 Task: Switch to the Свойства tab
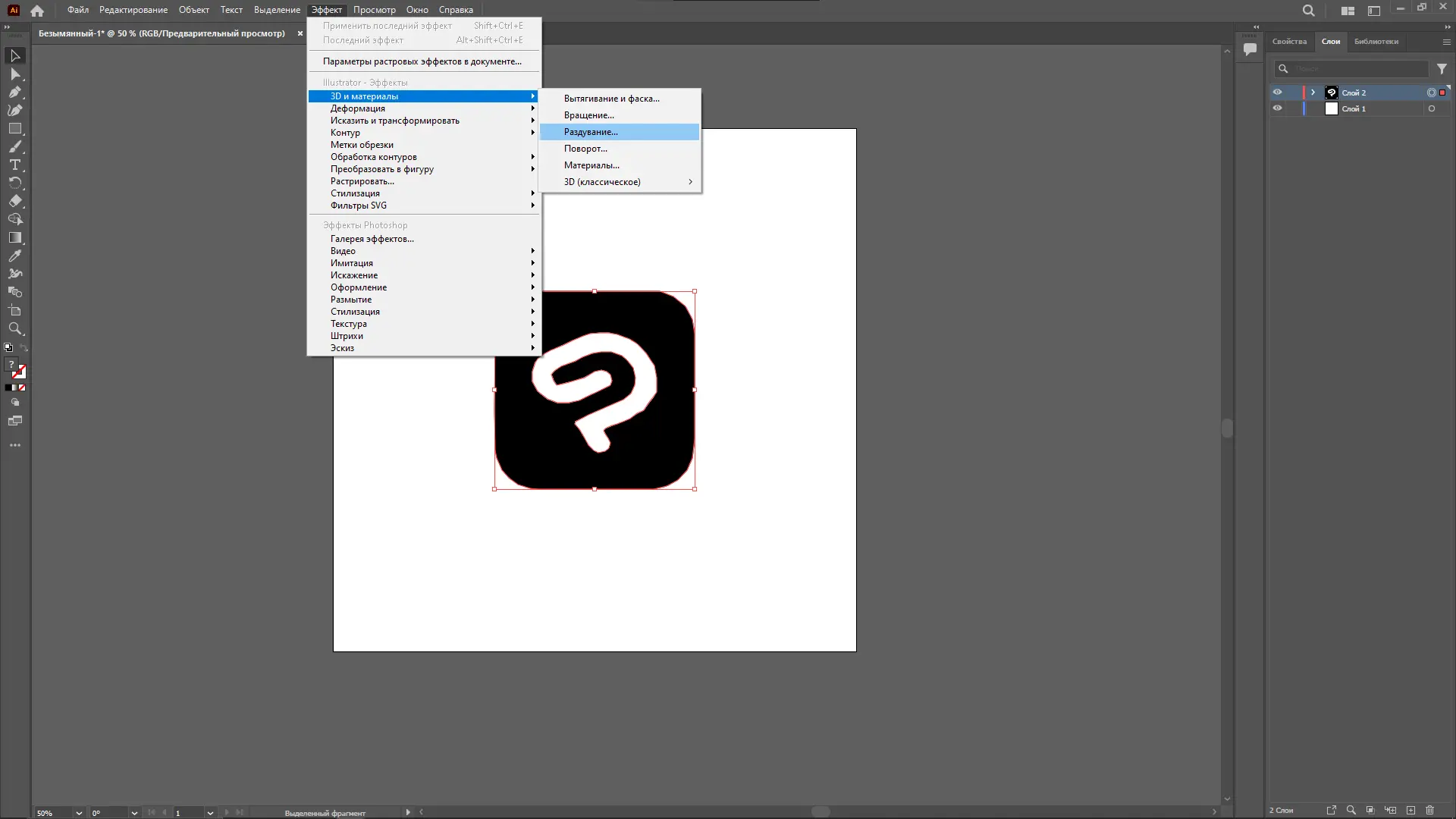click(x=1289, y=42)
